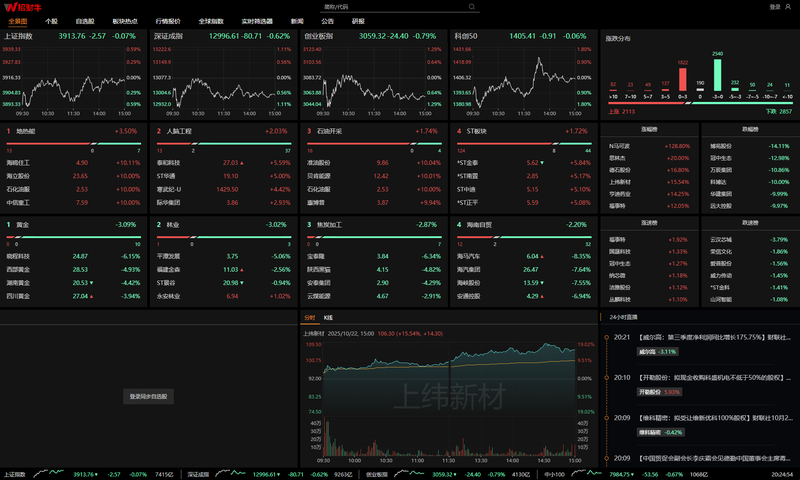This screenshot has height=480, width=800.
Task: Open the 上证指数 chart title
Action: click(x=18, y=36)
